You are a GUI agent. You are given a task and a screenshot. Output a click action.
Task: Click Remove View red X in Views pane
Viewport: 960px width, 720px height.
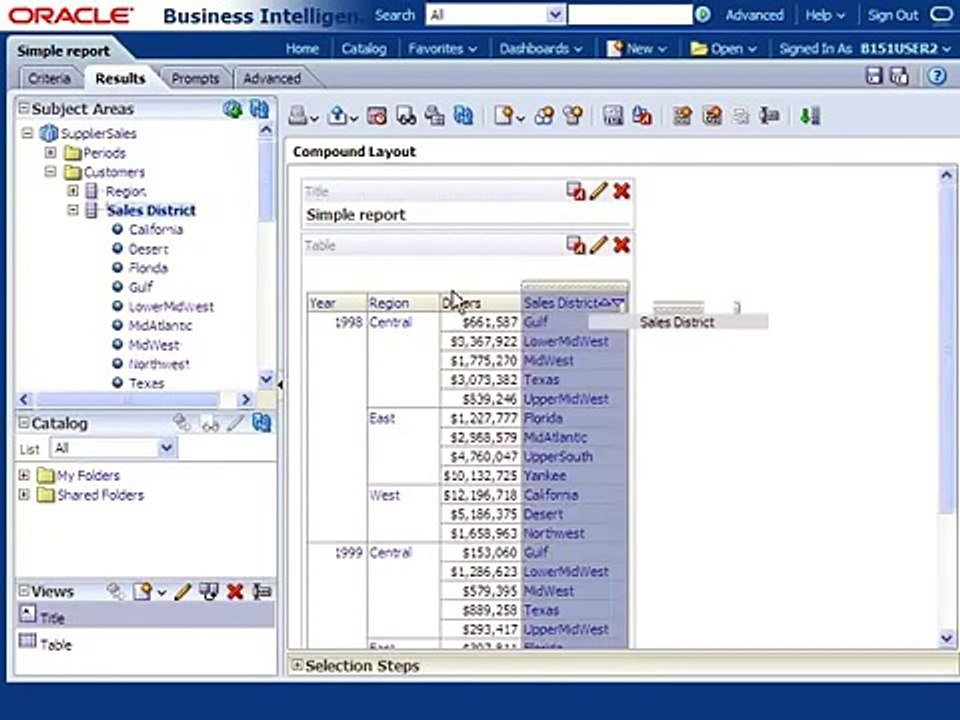(235, 591)
